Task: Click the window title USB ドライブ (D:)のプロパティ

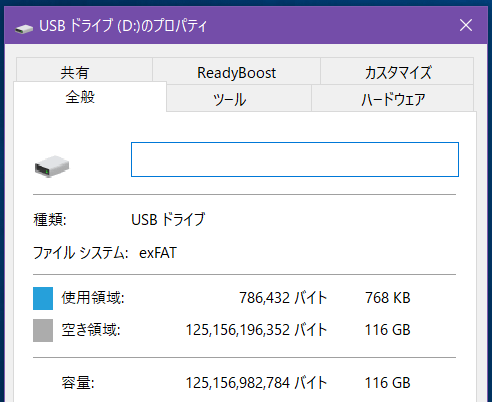Action: coord(123,26)
